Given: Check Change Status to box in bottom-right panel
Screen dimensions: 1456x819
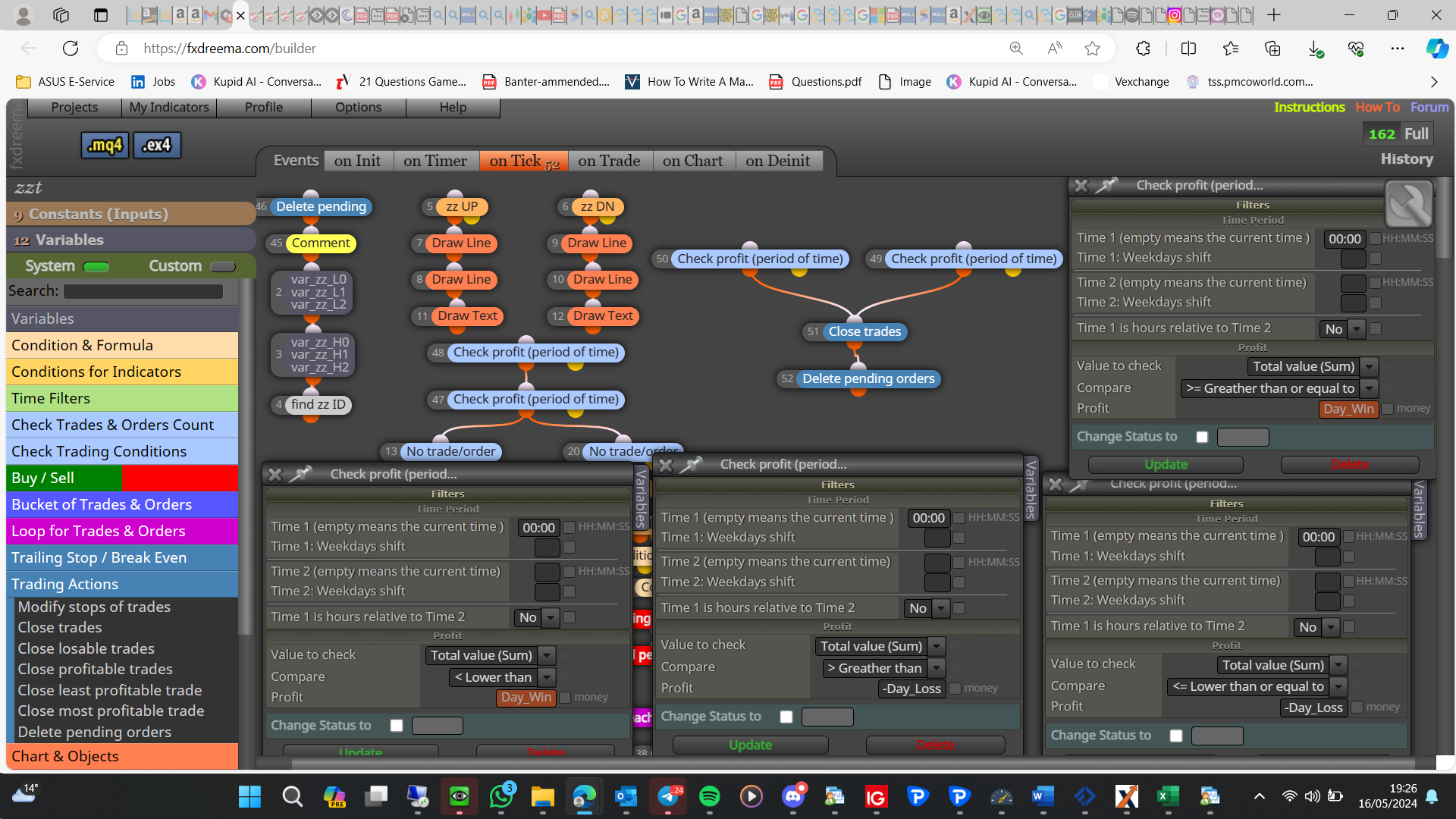Looking at the screenshot, I should [1176, 736].
